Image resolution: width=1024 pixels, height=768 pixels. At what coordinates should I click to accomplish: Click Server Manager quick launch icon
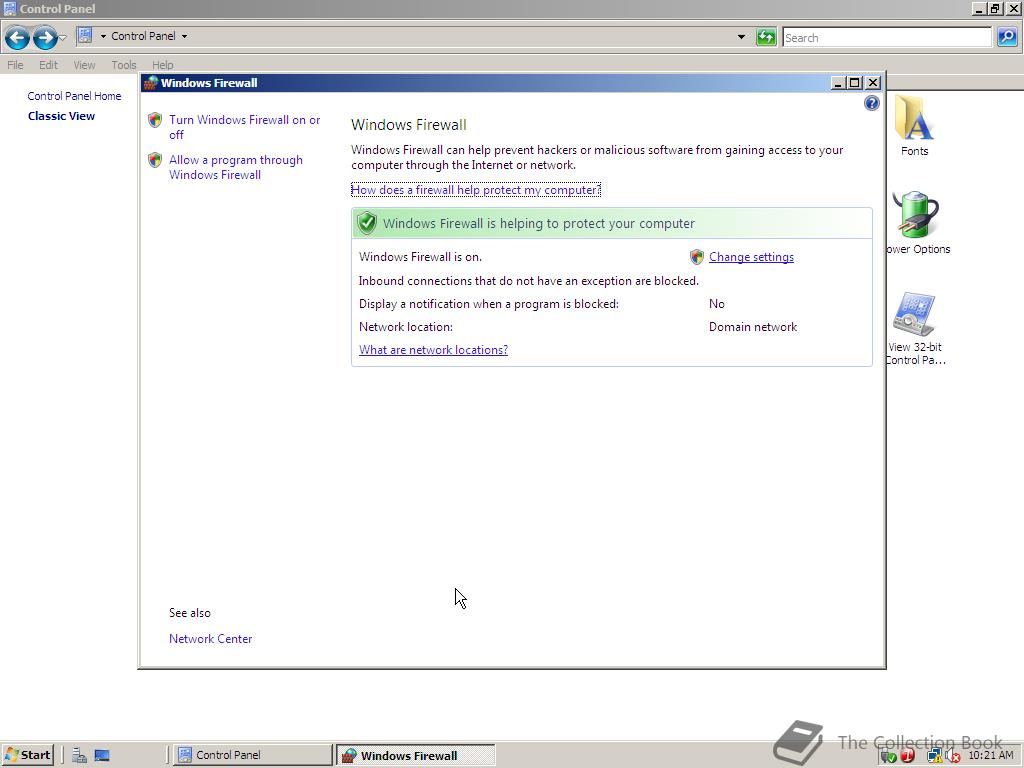[x=79, y=756]
